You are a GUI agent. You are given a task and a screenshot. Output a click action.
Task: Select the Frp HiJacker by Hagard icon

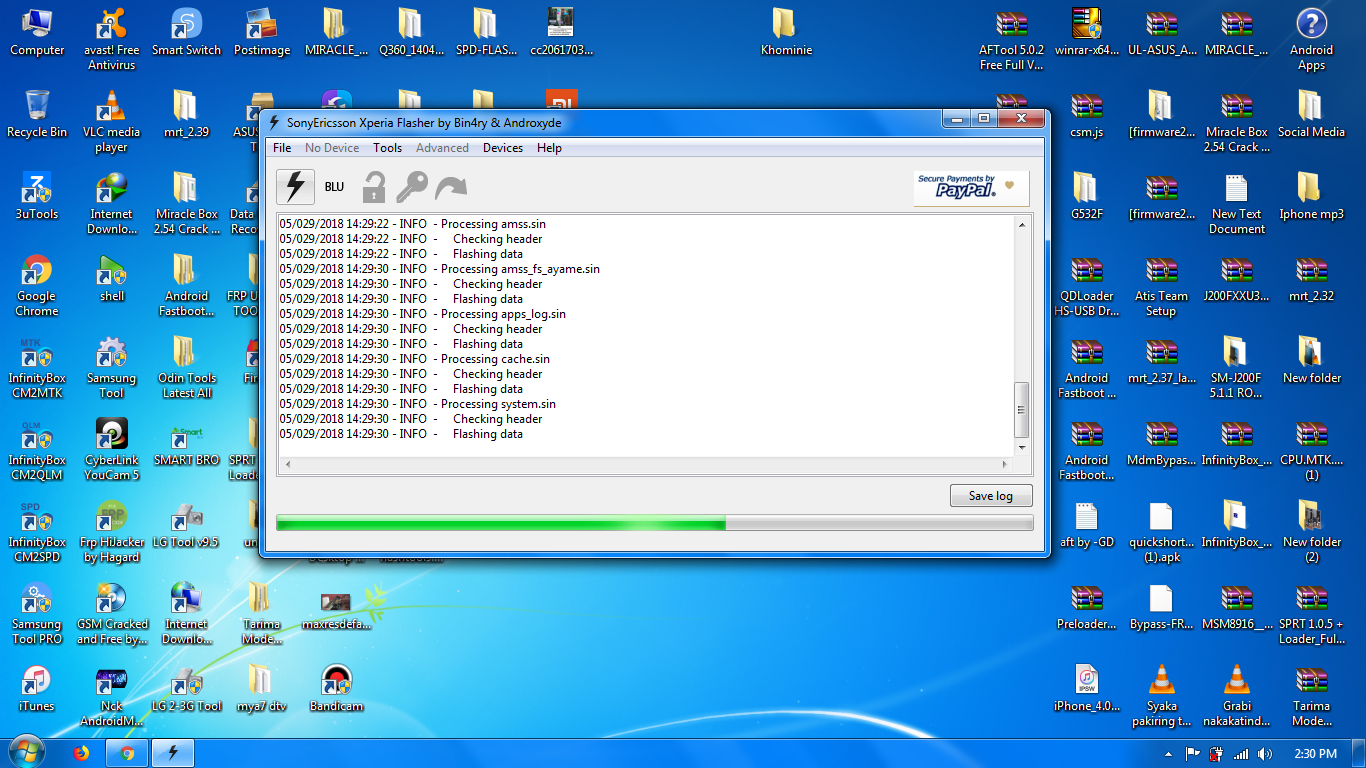(x=112, y=531)
